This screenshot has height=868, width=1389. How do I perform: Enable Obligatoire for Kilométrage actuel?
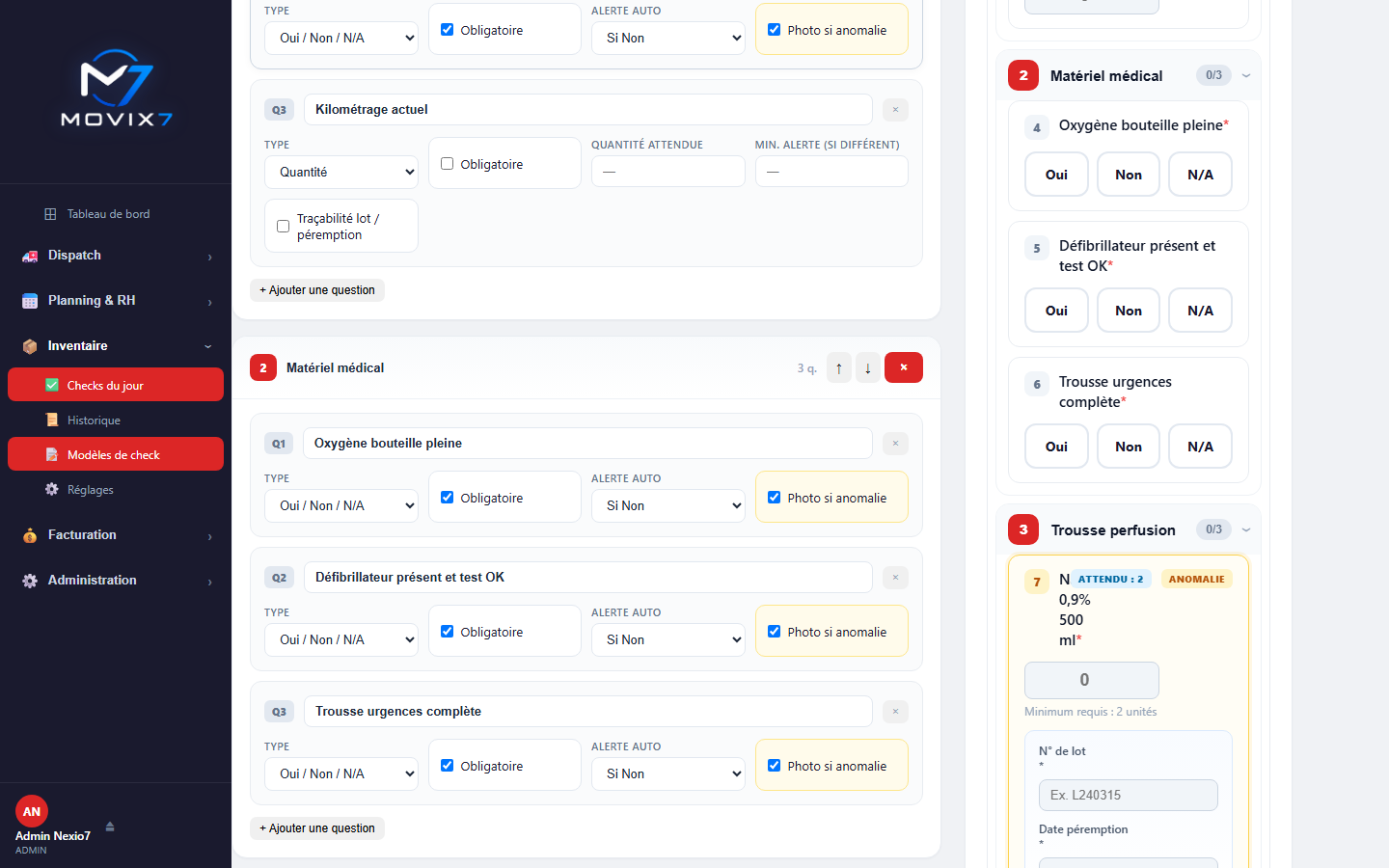(448, 164)
